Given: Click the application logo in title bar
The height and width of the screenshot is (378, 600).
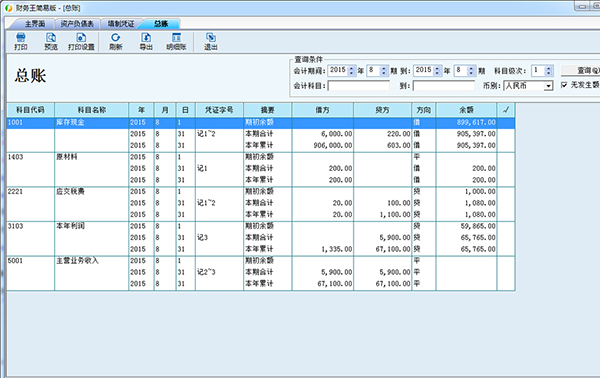Looking at the screenshot, I should point(8,8).
